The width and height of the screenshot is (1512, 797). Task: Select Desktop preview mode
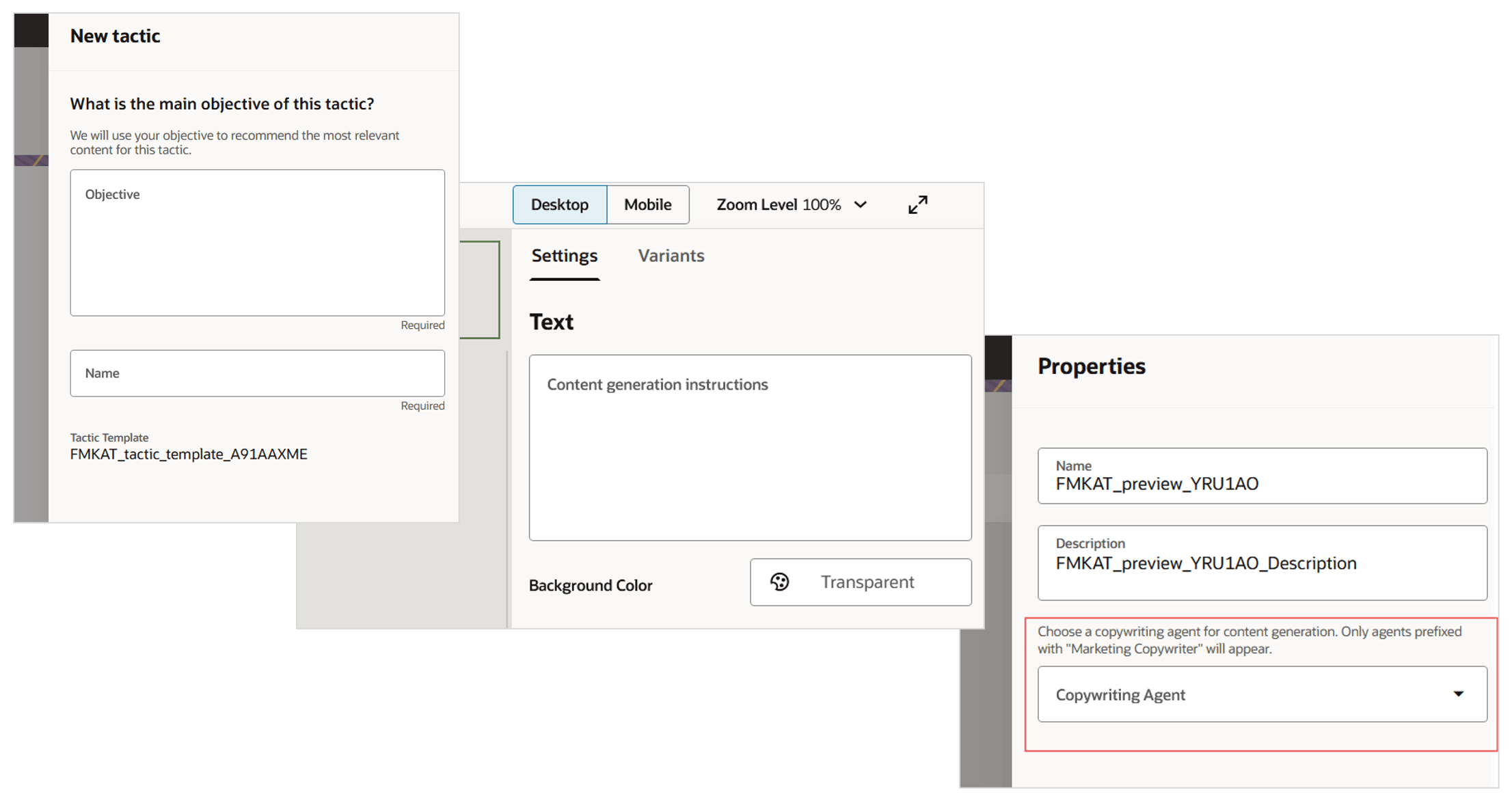pyautogui.click(x=559, y=204)
